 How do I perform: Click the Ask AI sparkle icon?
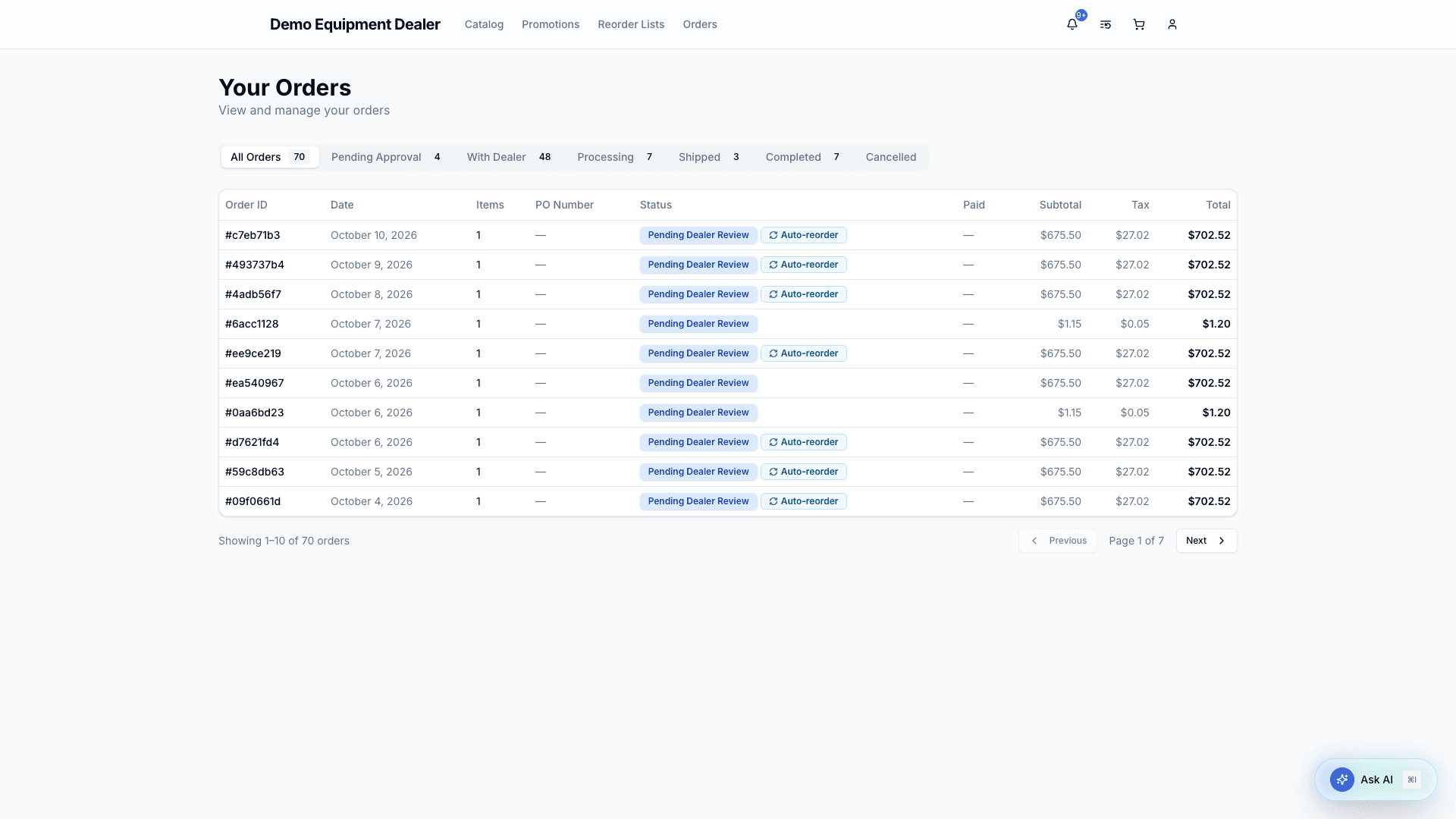[x=1342, y=780]
